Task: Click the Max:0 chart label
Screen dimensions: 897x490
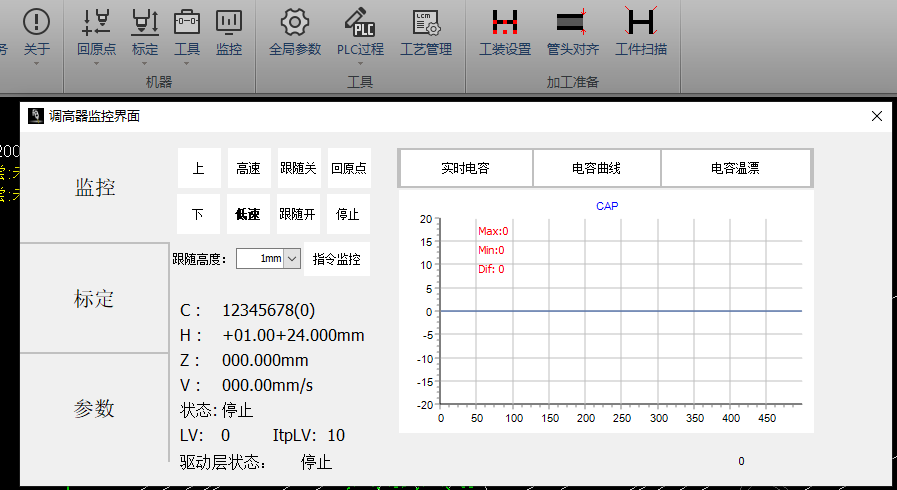Action: pyautogui.click(x=493, y=232)
